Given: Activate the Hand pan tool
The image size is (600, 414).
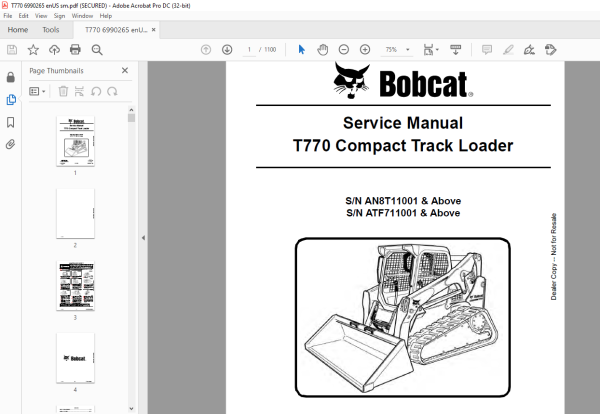Looking at the screenshot, I should pos(323,50).
